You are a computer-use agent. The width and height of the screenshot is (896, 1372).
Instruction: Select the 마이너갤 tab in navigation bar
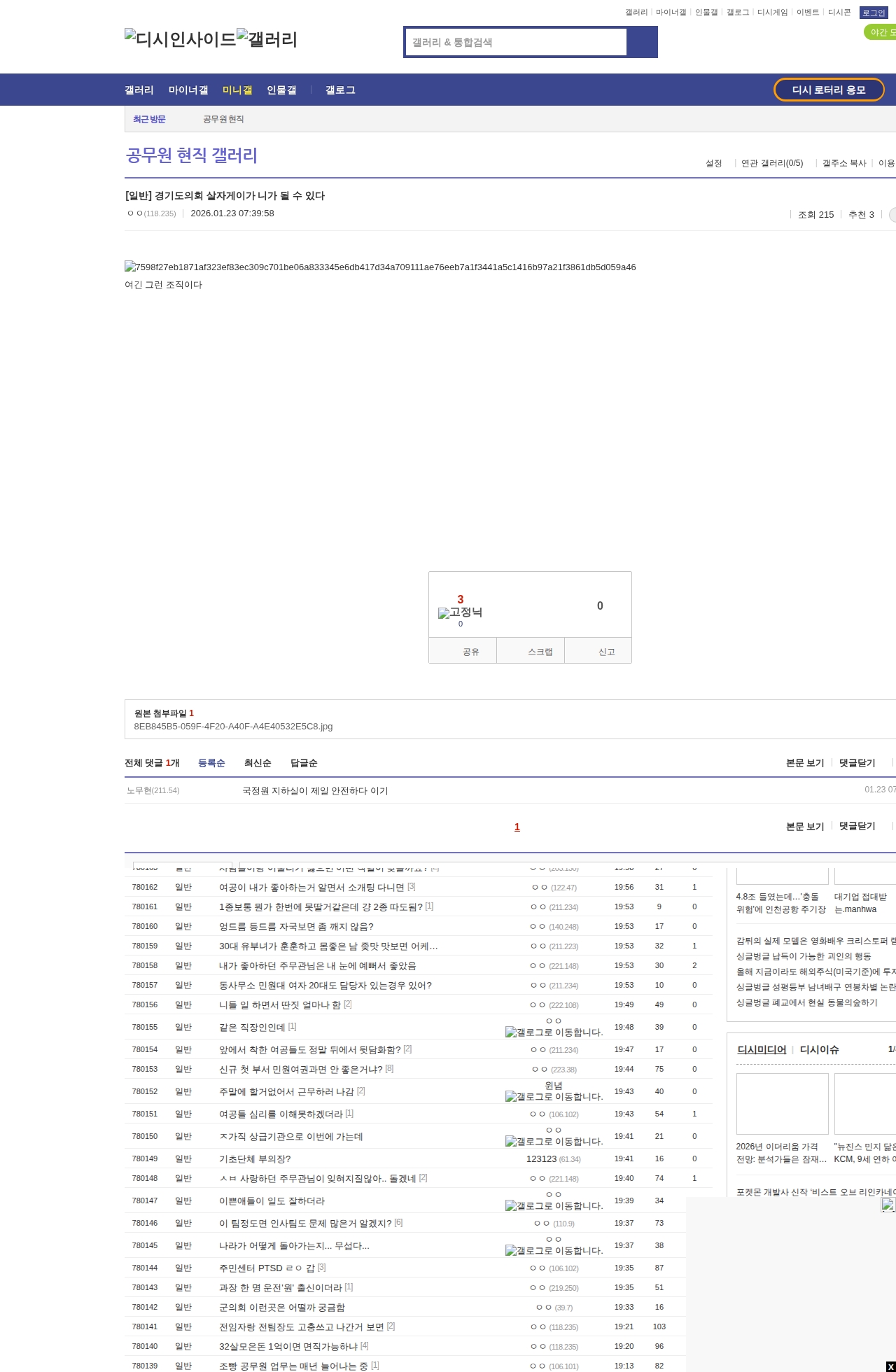click(188, 90)
